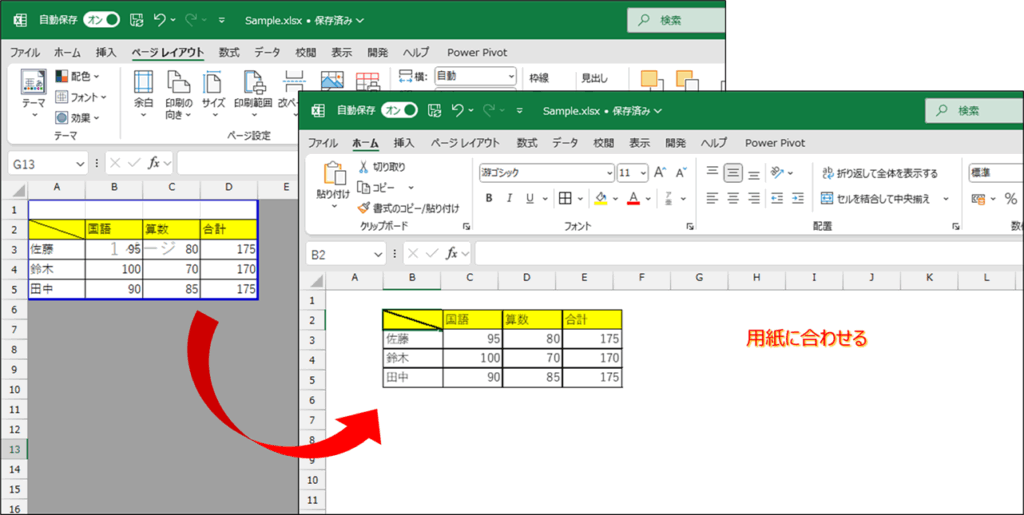The image size is (1024, 515).
Task: Open 配置 group dialog launcher
Action: tap(955, 226)
